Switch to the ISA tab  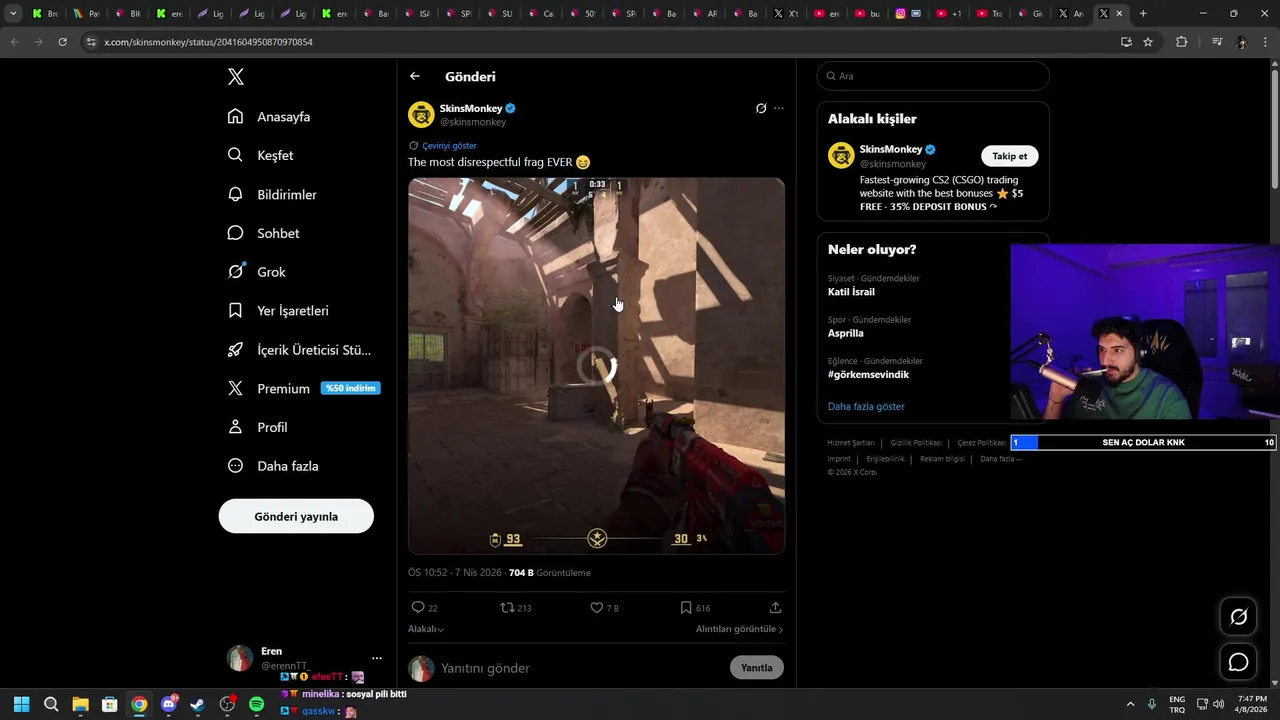[416, 13]
